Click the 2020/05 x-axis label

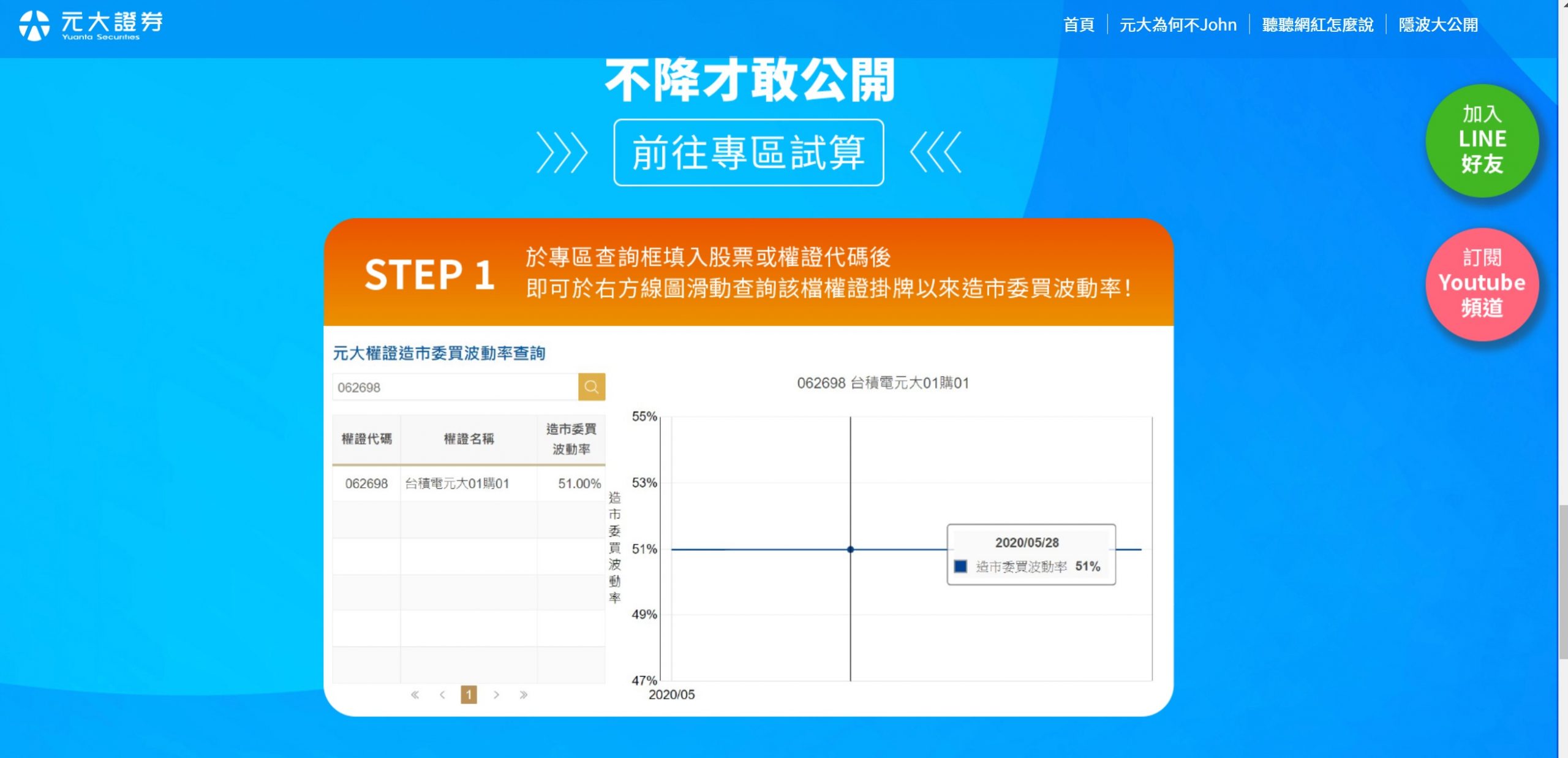click(x=671, y=695)
